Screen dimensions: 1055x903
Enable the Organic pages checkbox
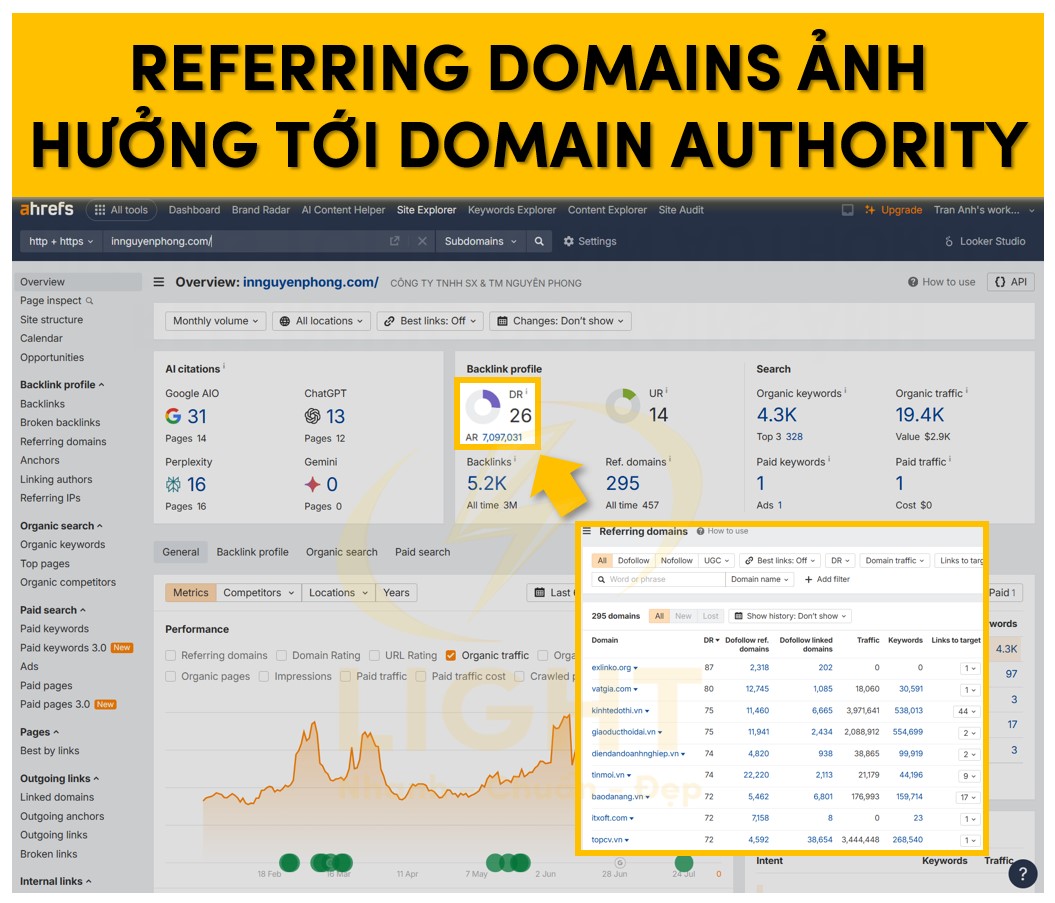pos(171,676)
